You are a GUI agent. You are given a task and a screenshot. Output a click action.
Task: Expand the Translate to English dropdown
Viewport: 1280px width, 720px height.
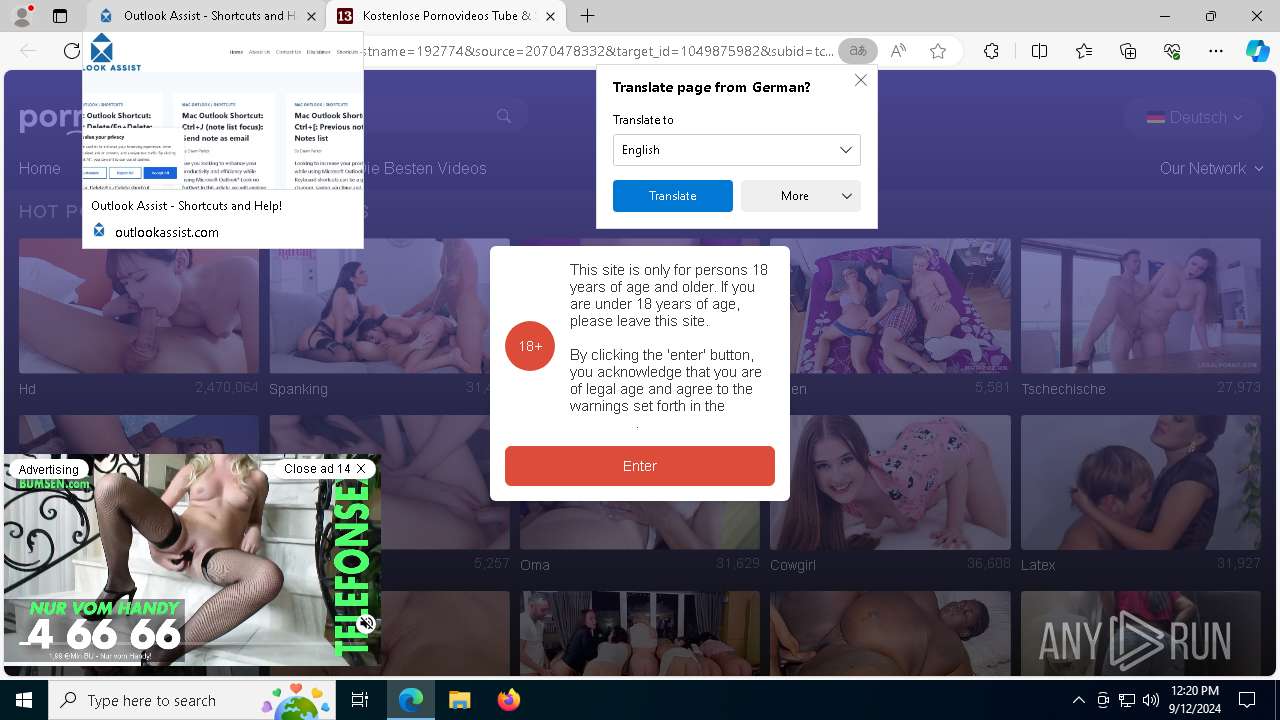coord(737,150)
